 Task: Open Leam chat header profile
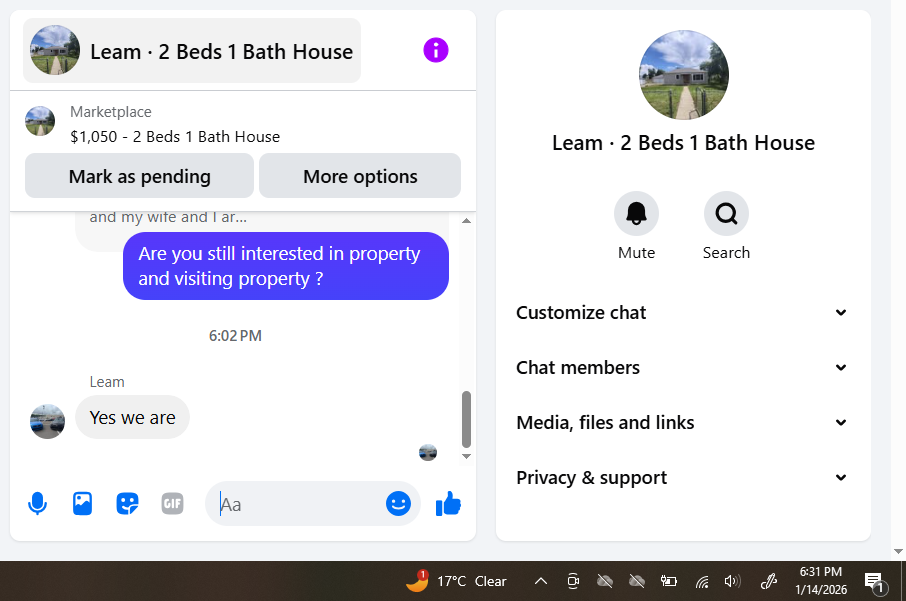point(192,51)
